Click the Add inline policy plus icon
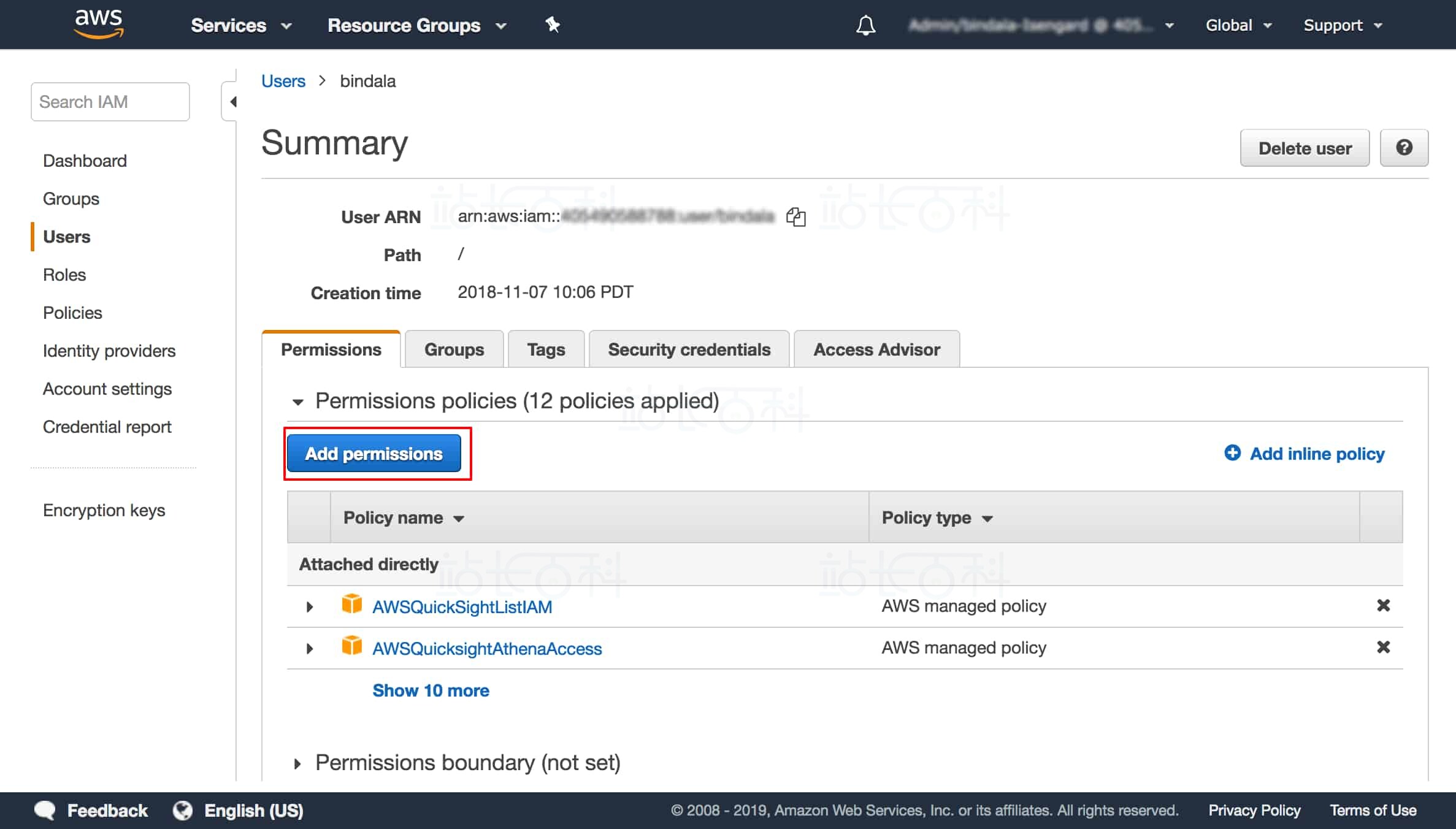 coord(1232,453)
